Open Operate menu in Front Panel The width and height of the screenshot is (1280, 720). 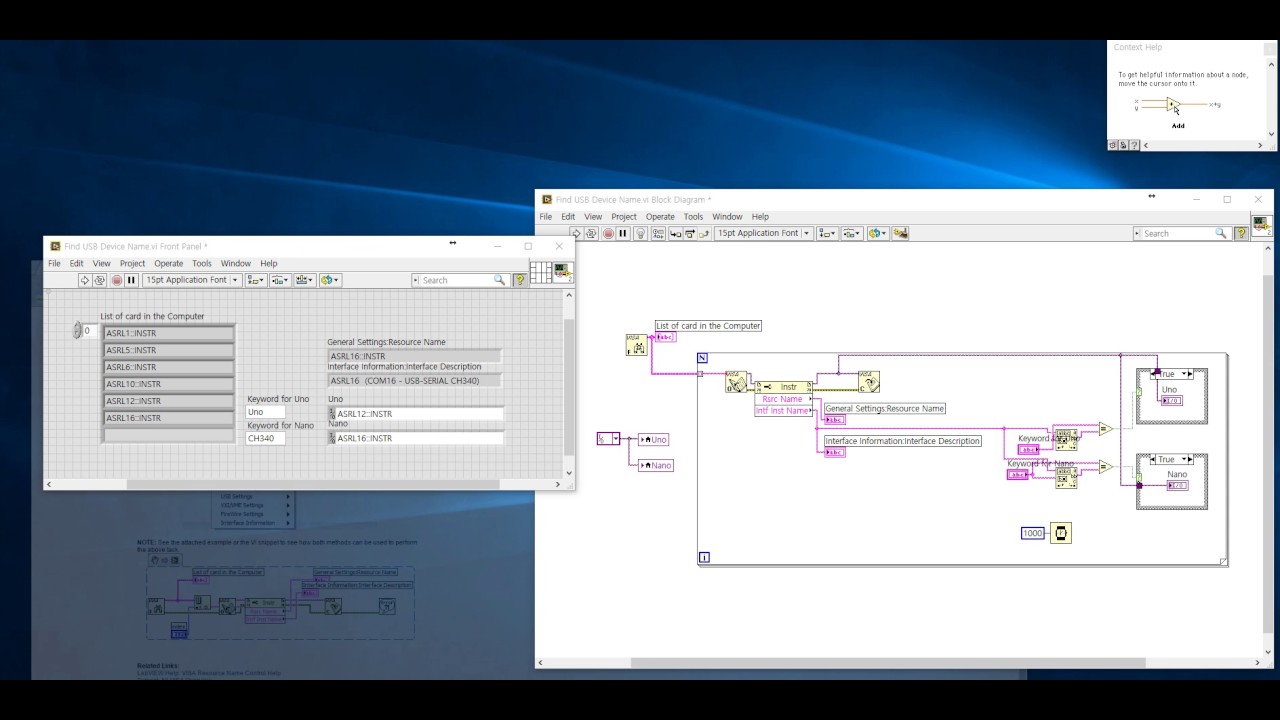click(x=168, y=264)
